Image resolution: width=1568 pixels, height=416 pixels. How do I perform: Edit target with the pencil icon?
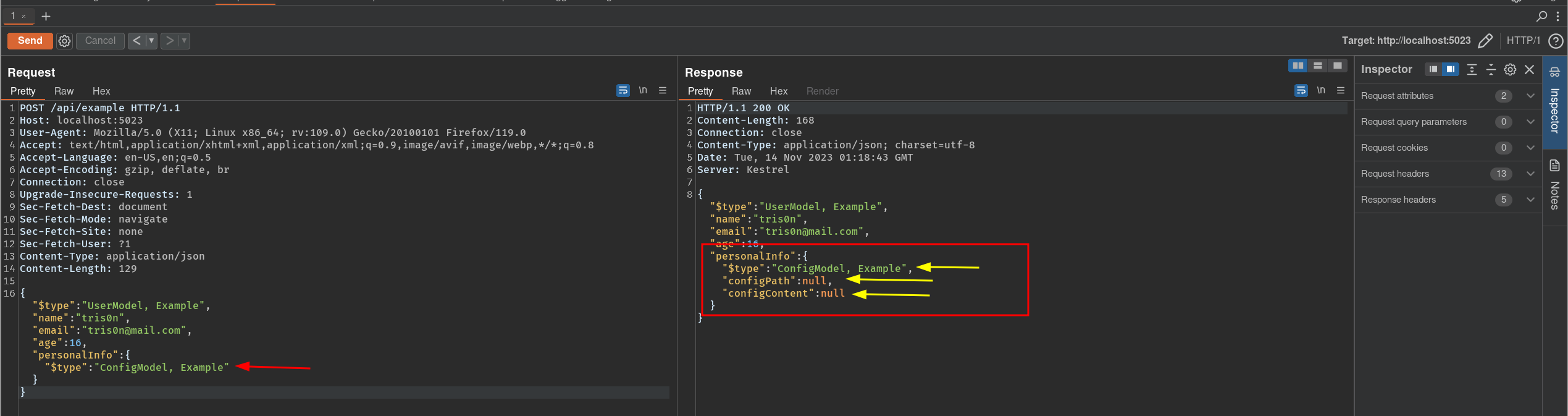pos(1485,41)
